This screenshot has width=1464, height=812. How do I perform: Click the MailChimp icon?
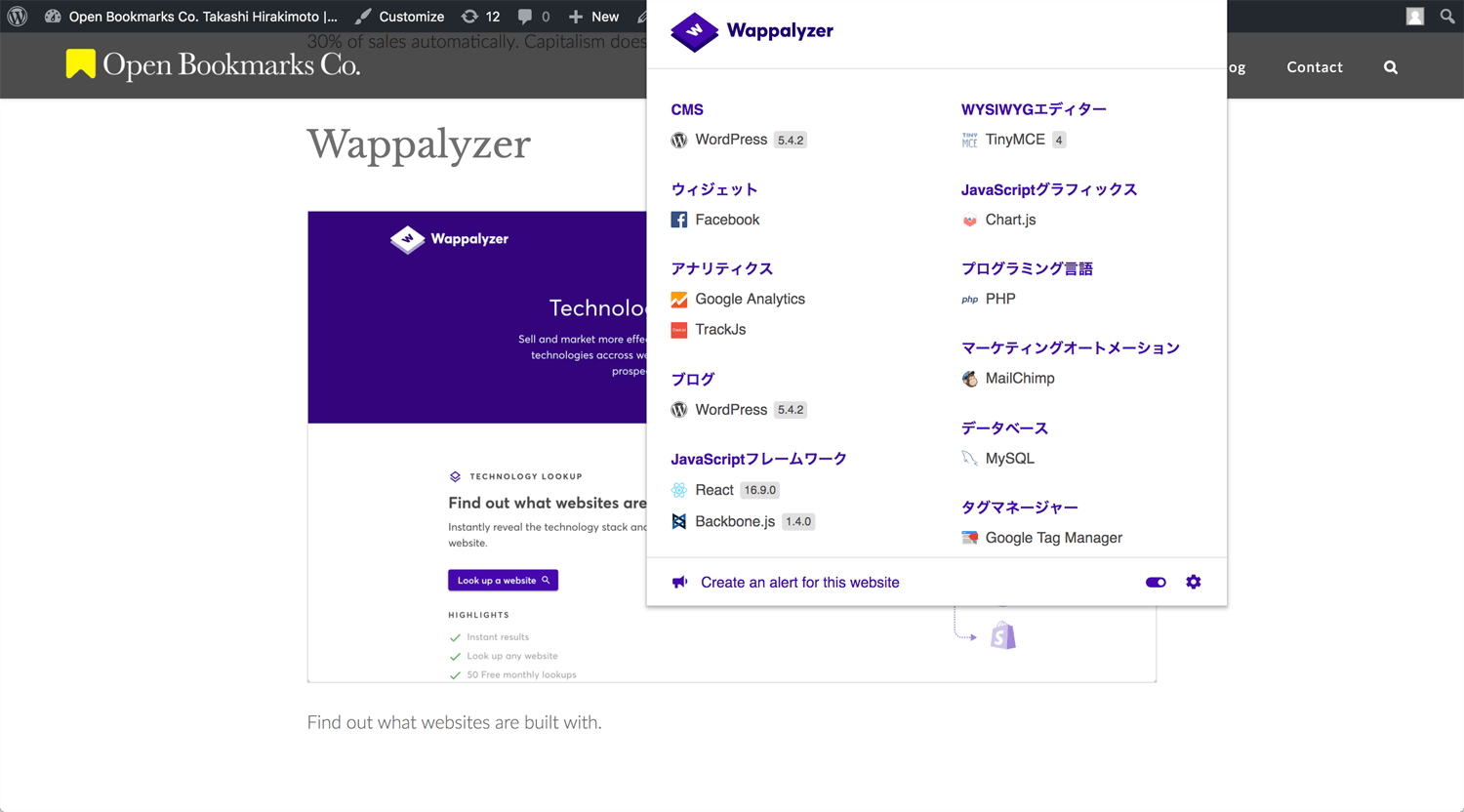coord(969,379)
